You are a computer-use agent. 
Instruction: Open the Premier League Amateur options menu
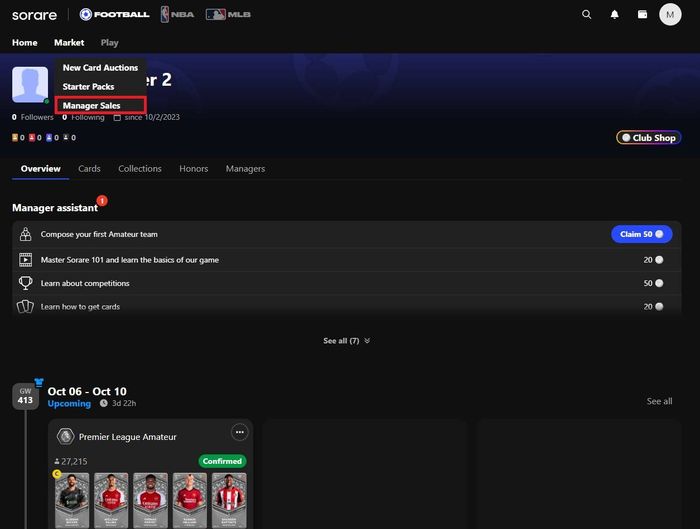tap(240, 432)
